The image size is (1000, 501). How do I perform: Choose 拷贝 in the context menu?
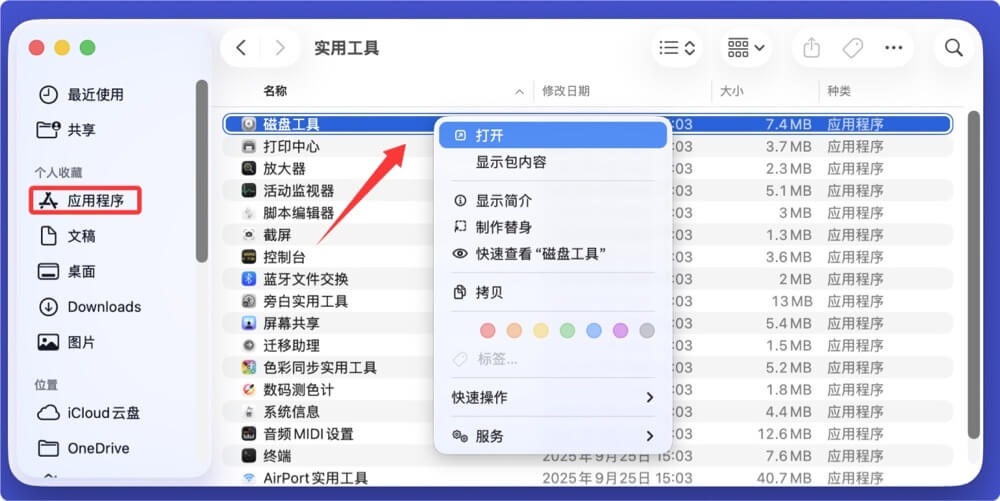pyautogui.click(x=553, y=293)
